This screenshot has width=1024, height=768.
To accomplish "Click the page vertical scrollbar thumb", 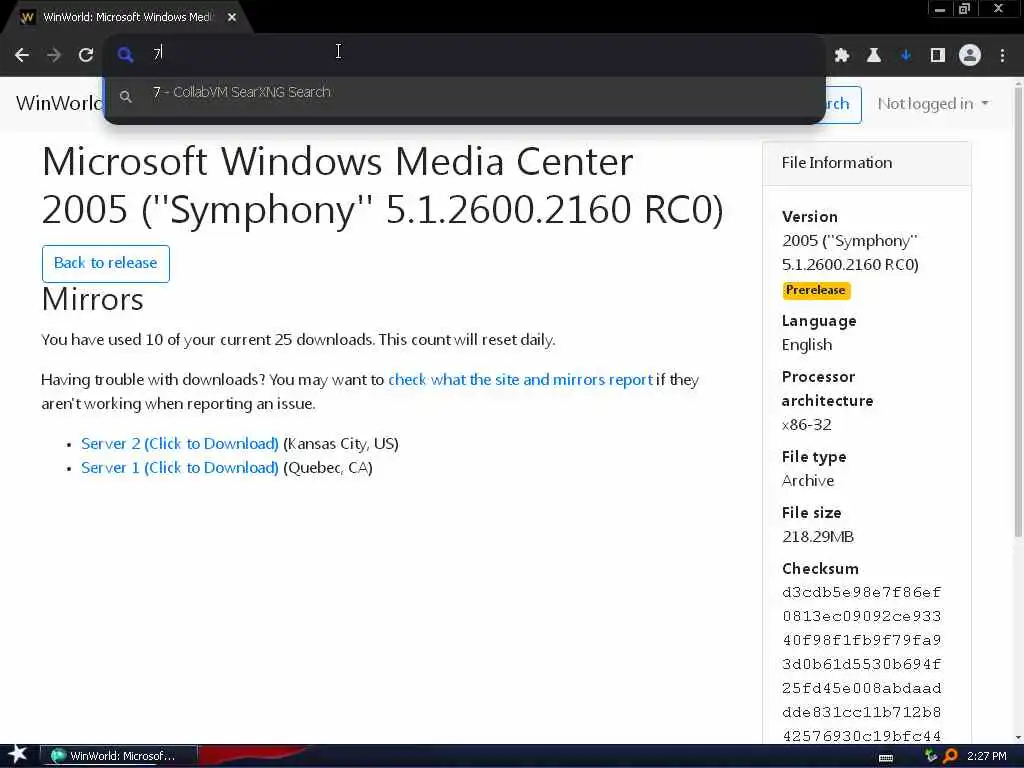I will pos(1018,313).
